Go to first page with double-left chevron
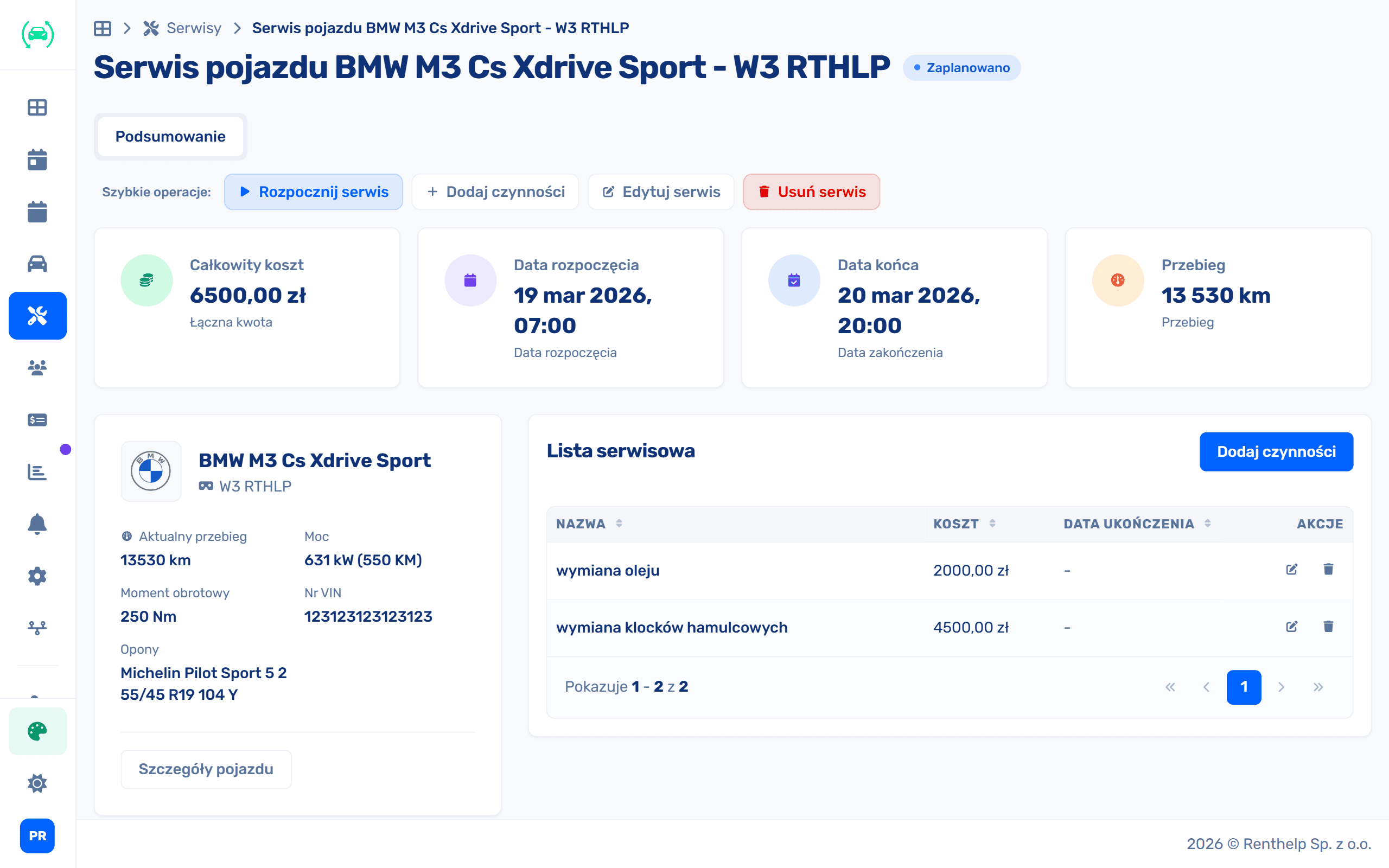Screen dimensions: 1389x868 coord(1170,687)
